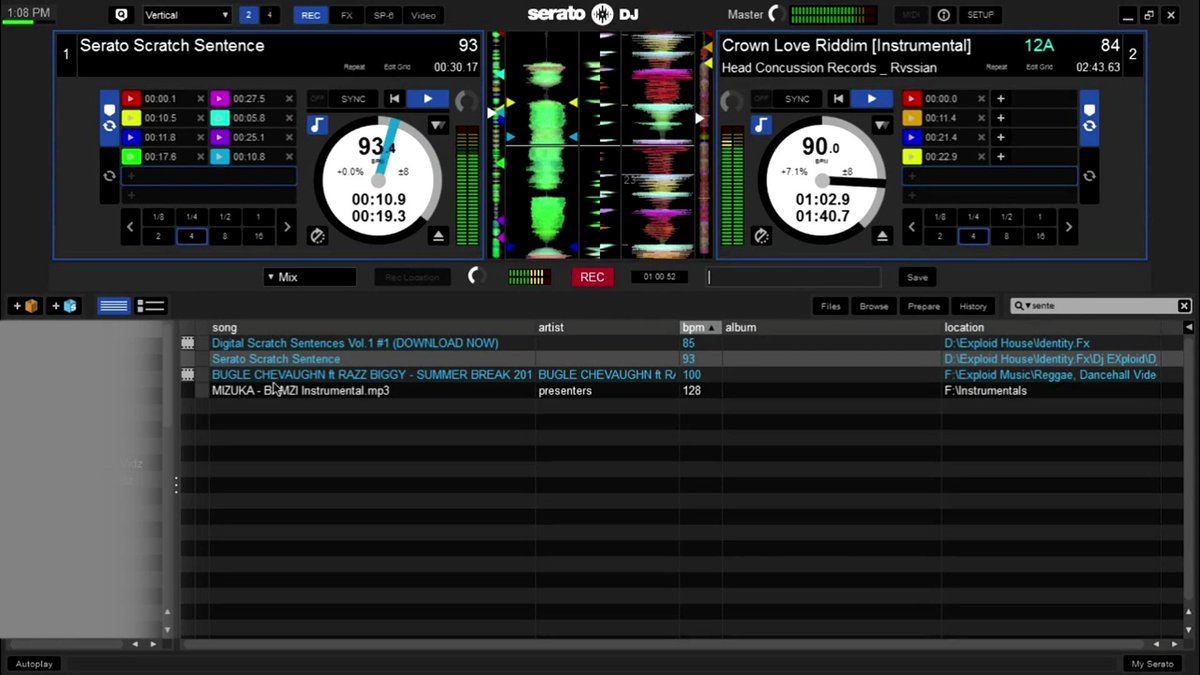Shift loop sizes right on deck 1
Viewport: 1200px width, 675px height.
(x=287, y=227)
